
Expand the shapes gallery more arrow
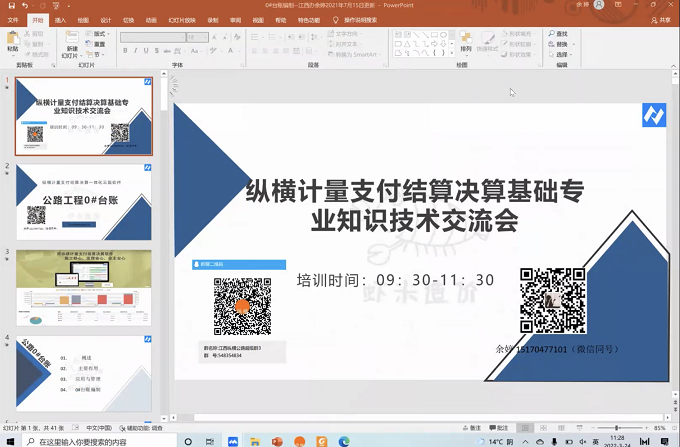(x=452, y=53)
